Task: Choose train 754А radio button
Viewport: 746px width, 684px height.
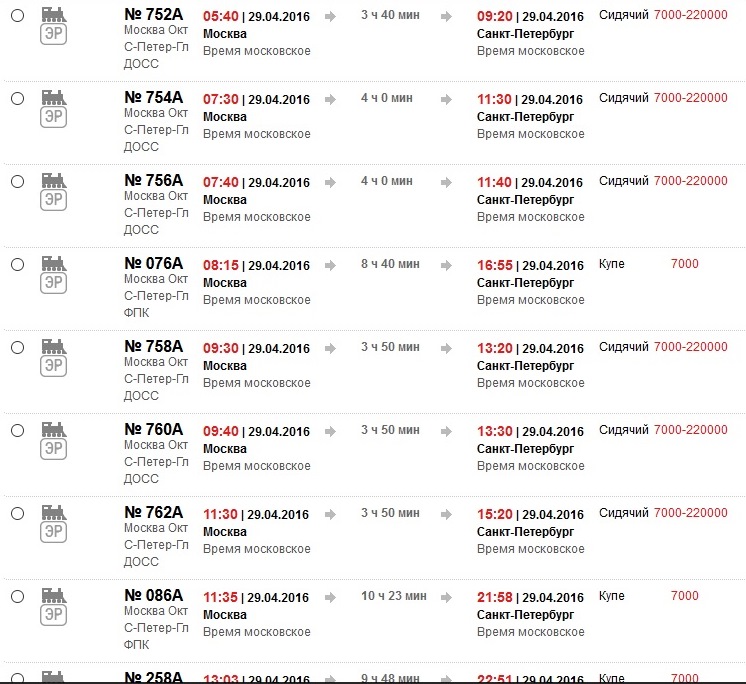Action: click(x=17, y=98)
